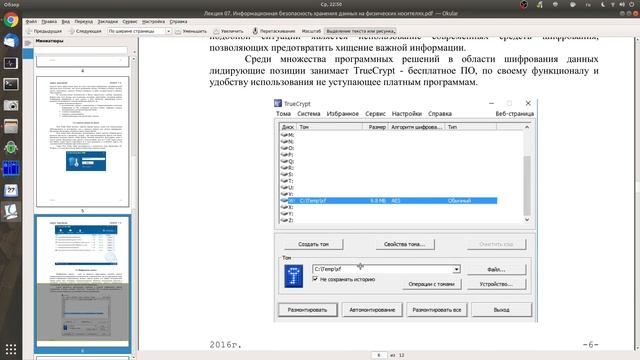Open the C:\Temp\xf volume path dropdown
Image resolution: width=640 pixels, height=360 pixels.
tap(456, 269)
